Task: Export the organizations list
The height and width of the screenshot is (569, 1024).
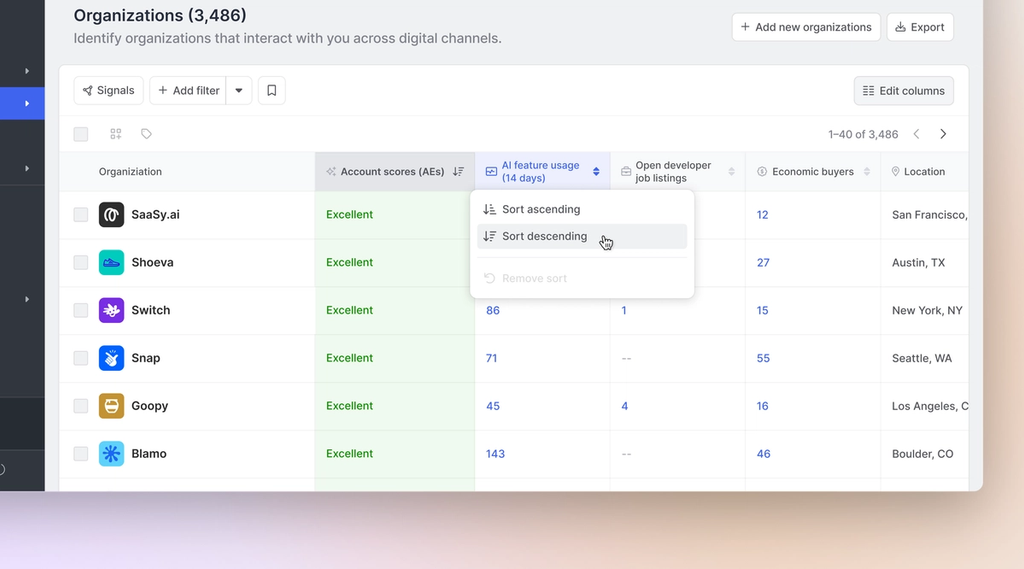Action: [920, 27]
